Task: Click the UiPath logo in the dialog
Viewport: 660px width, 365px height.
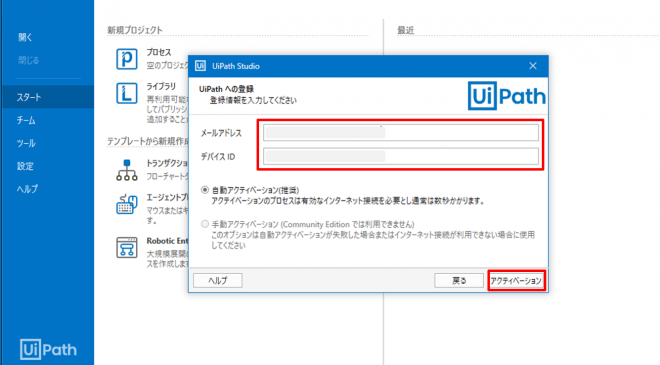Action: click(507, 96)
